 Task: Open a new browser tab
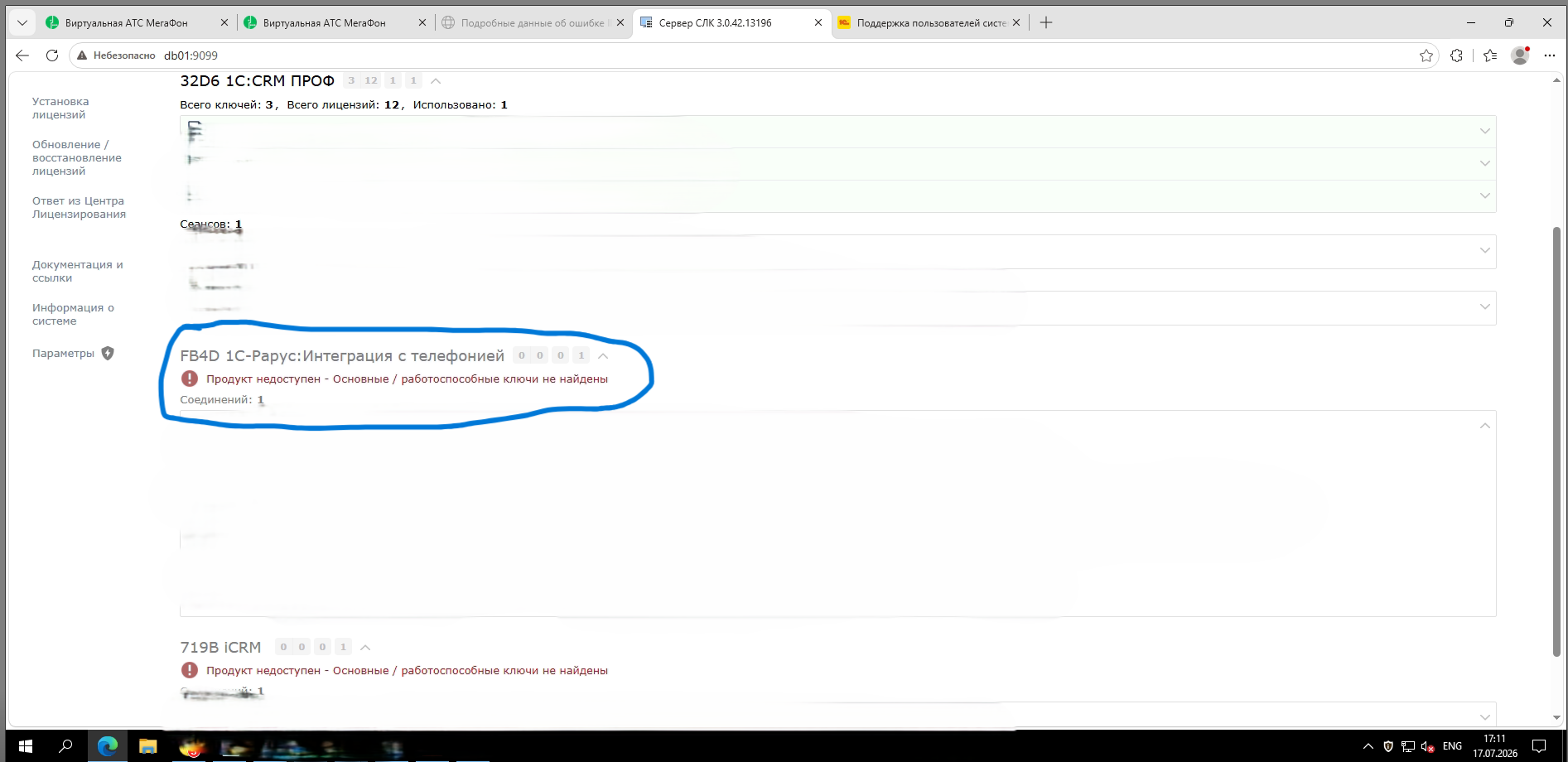click(x=1046, y=22)
